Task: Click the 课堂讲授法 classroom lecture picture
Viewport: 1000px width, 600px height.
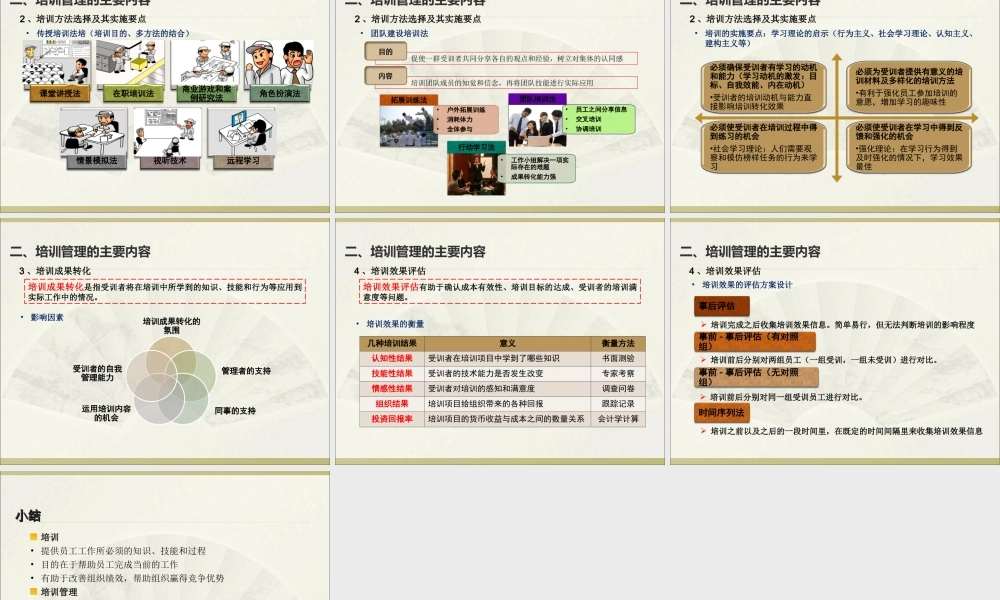Action: click(x=57, y=63)
